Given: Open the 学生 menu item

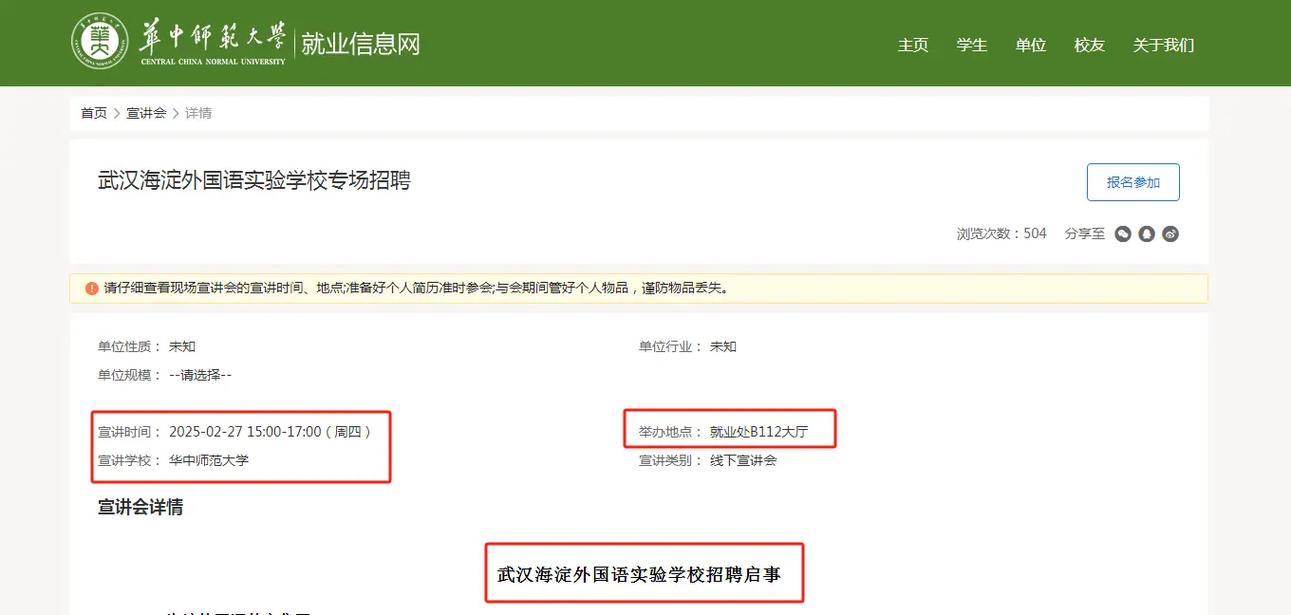Looking at the screenshot, I should pyautogui.click(x=971, y=45).
